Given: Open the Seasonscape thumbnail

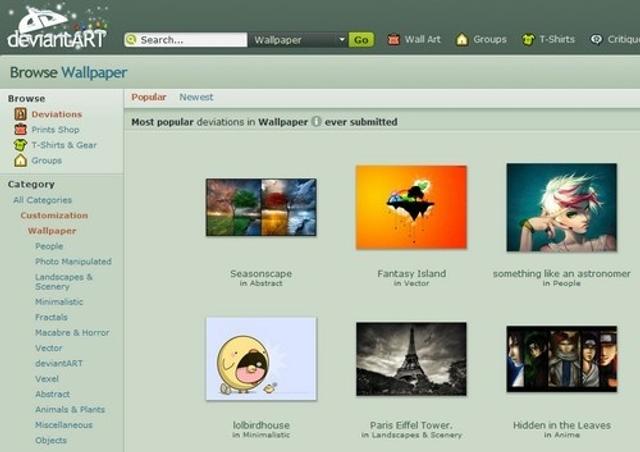Looking at the screenshot, I should tap(261, 207).
